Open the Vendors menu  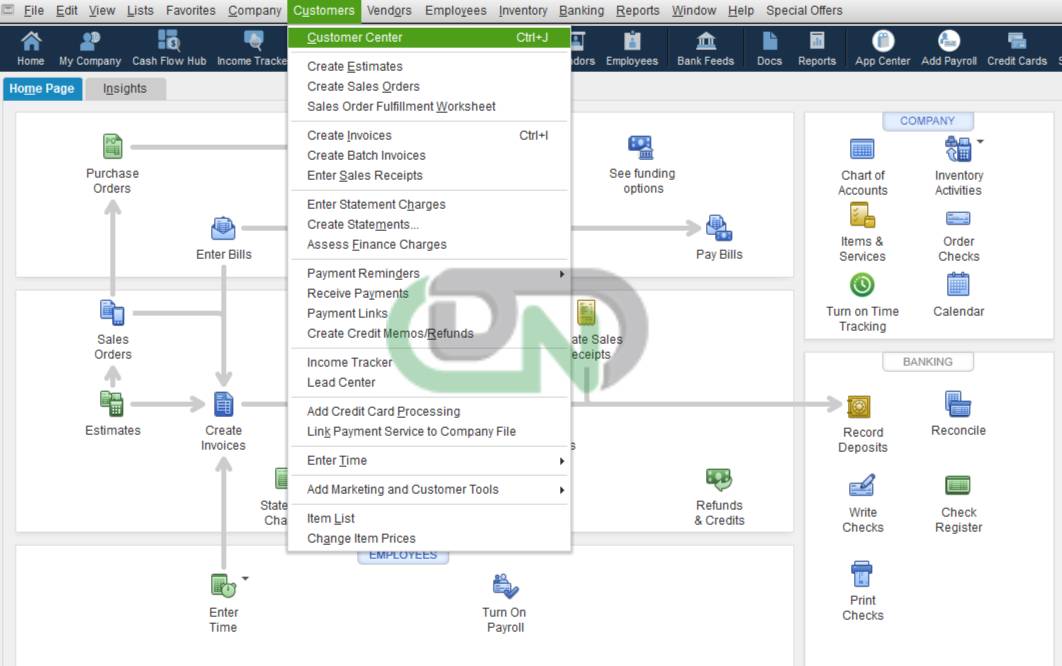point(389,10)
